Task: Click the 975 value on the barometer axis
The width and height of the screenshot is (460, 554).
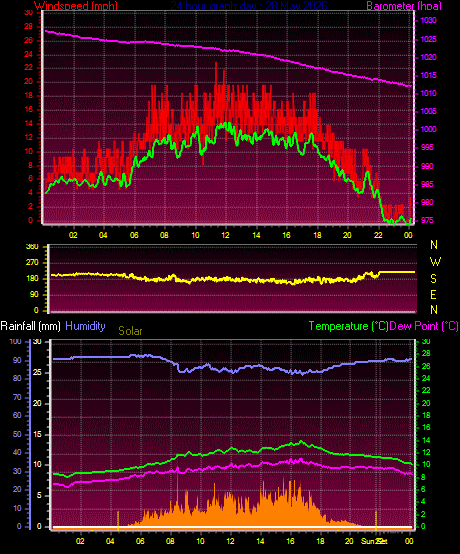Action: coord(427,220)
